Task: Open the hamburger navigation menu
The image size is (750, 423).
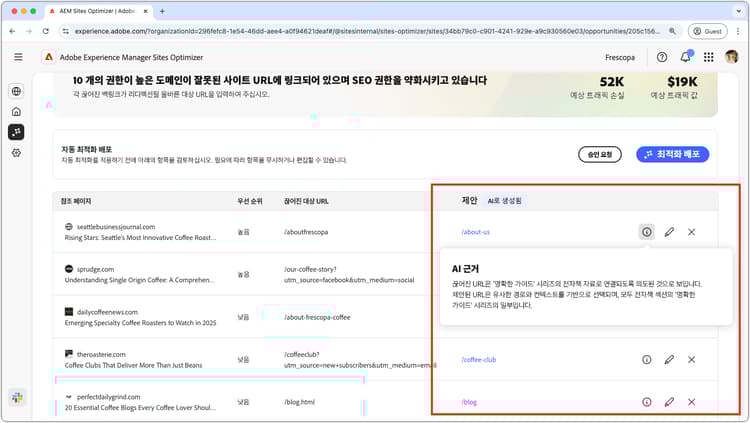Action: (x=18, y=57)
